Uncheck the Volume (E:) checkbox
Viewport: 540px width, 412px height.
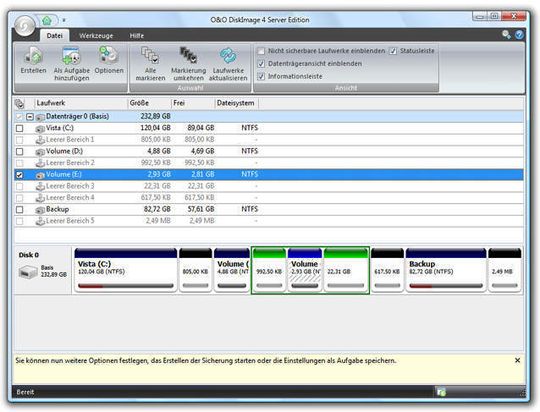(x=20, y=175)
